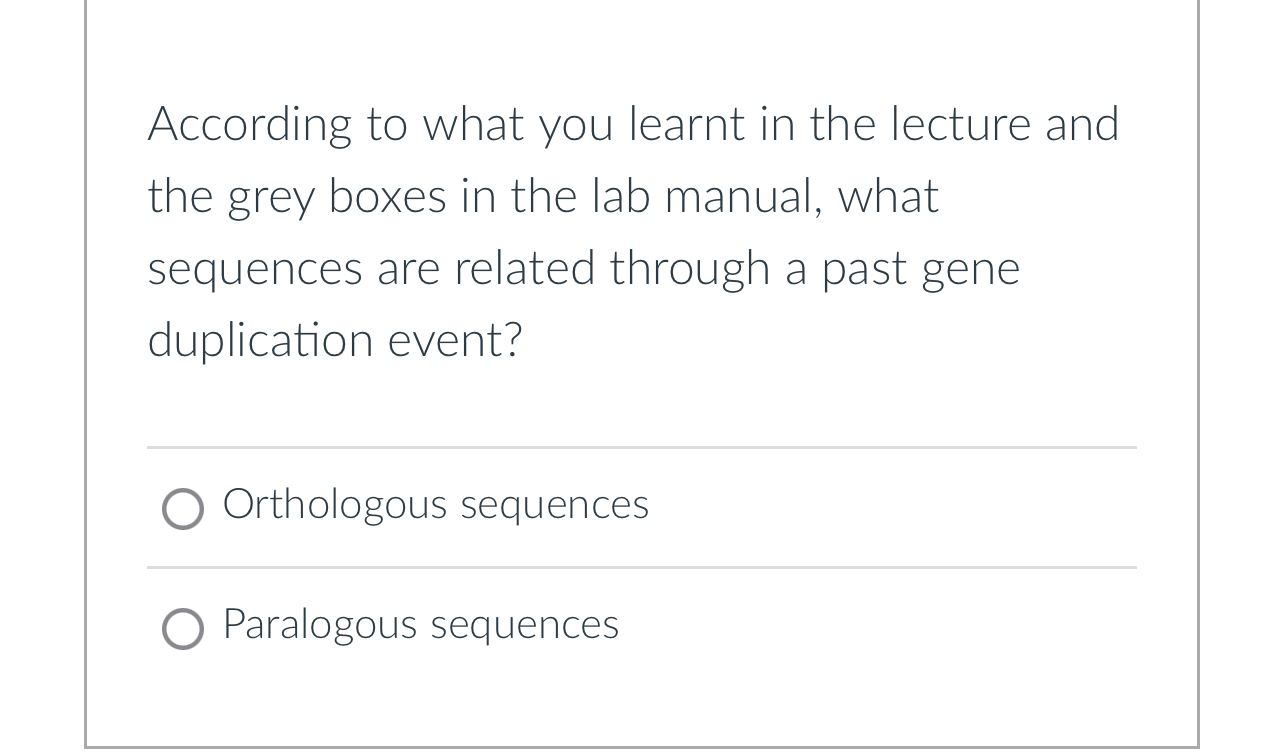Click the word "through" in the question

pyautogui.click(x=689, y=269)
